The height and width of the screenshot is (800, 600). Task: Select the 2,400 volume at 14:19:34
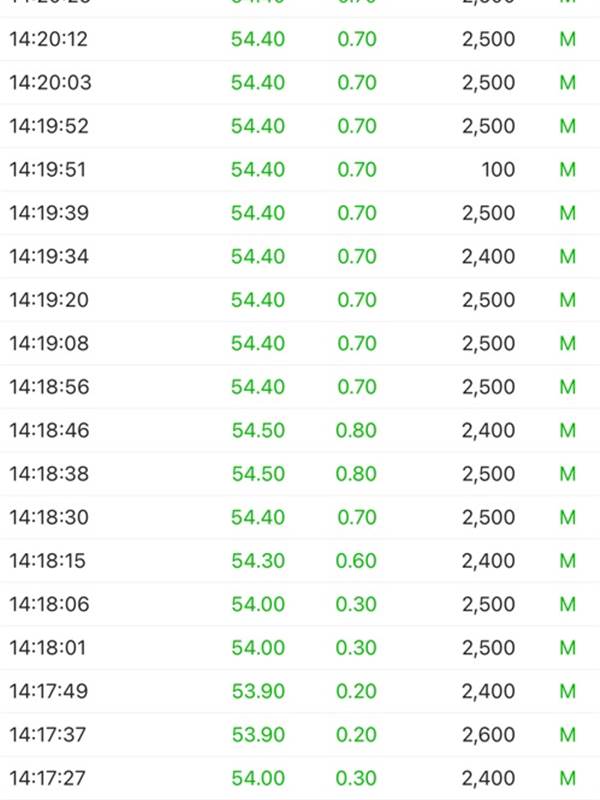(488, 256)
